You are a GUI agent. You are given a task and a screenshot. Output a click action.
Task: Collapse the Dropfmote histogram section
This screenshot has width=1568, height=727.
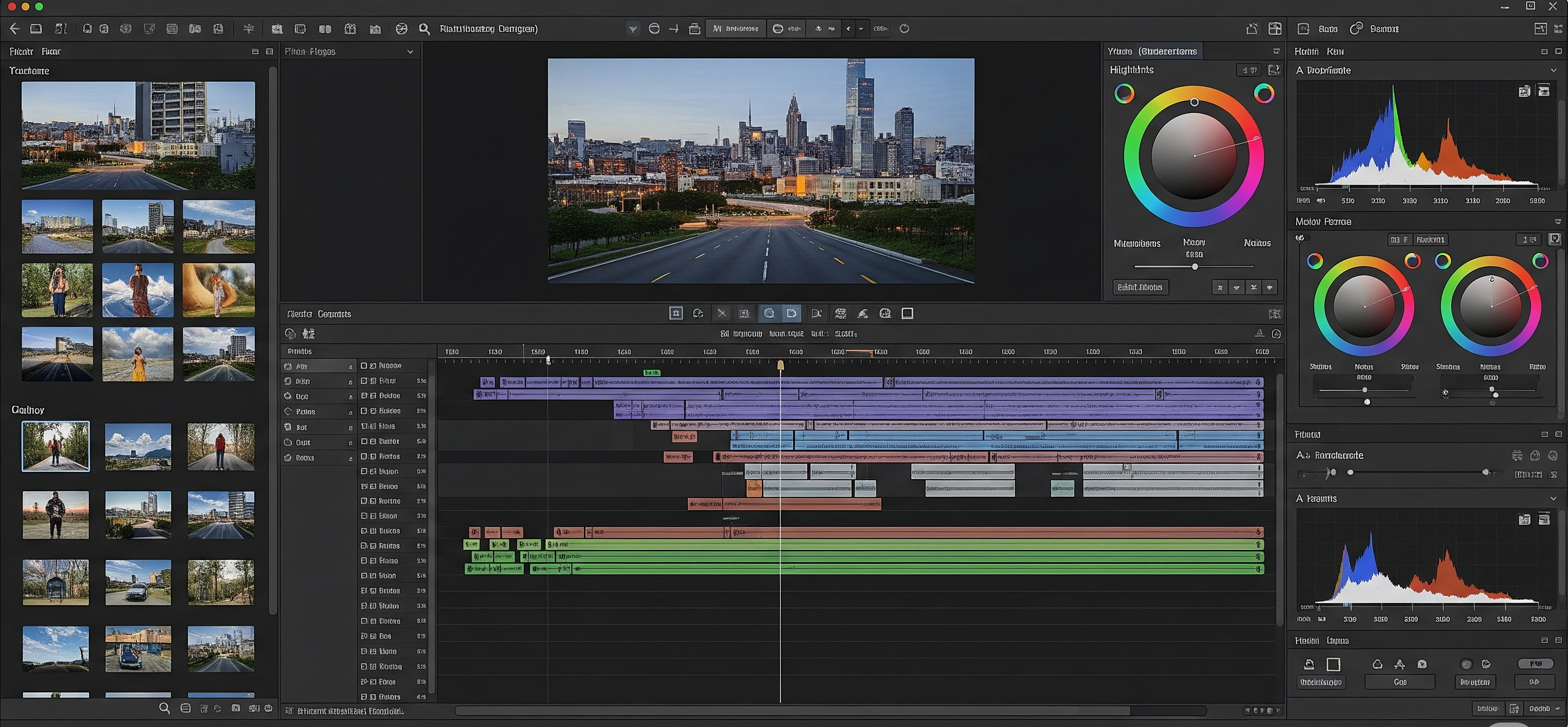tap(1553, 70)
